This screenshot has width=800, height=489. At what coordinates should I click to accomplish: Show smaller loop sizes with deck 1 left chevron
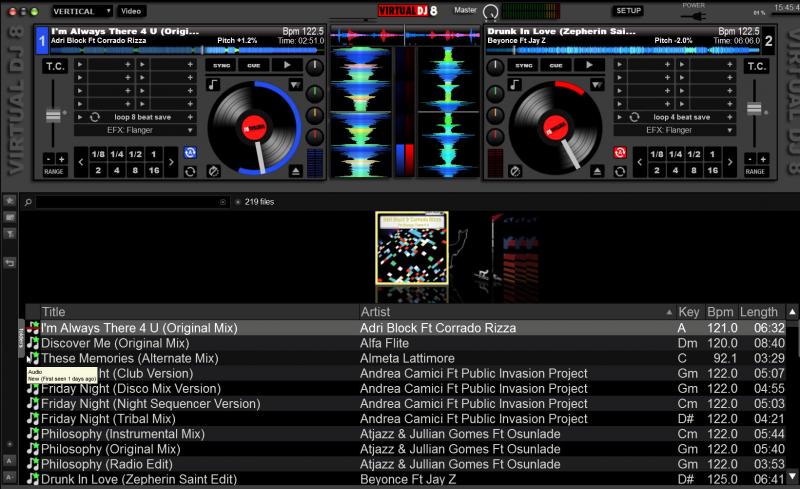pyautogui.click(x=81, y=162)
